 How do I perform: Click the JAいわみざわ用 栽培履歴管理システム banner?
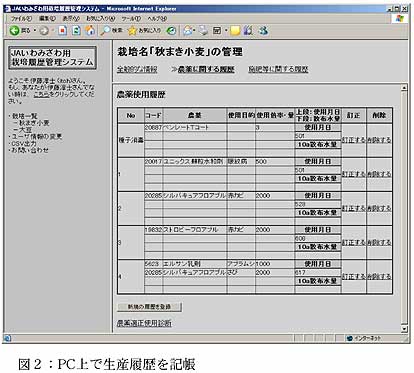[x=52, y=58]
